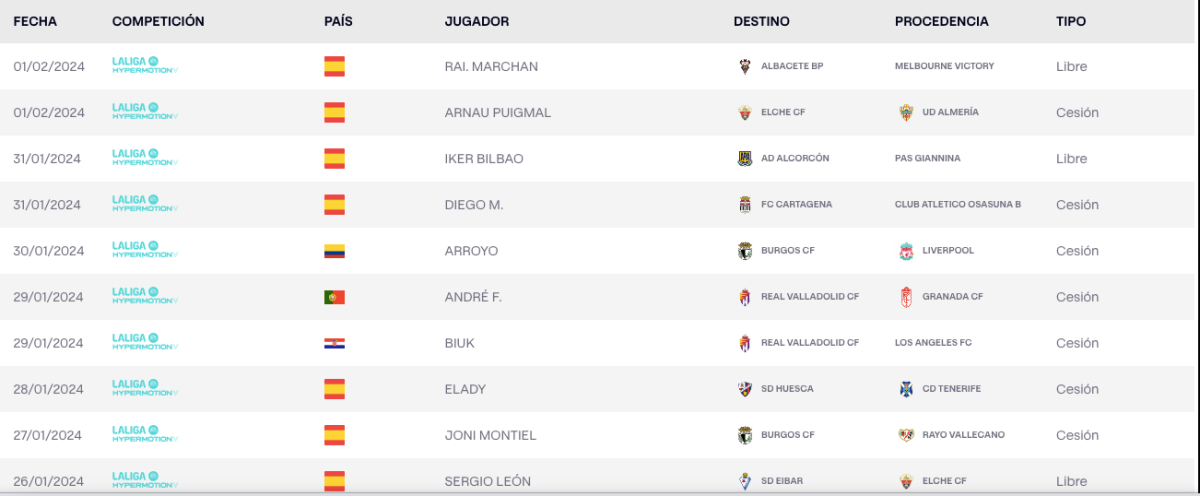The width and height of the screenshot is (1200, 496).
Task: Sort by the FECHA column header
Action: [x=35, y=21]
